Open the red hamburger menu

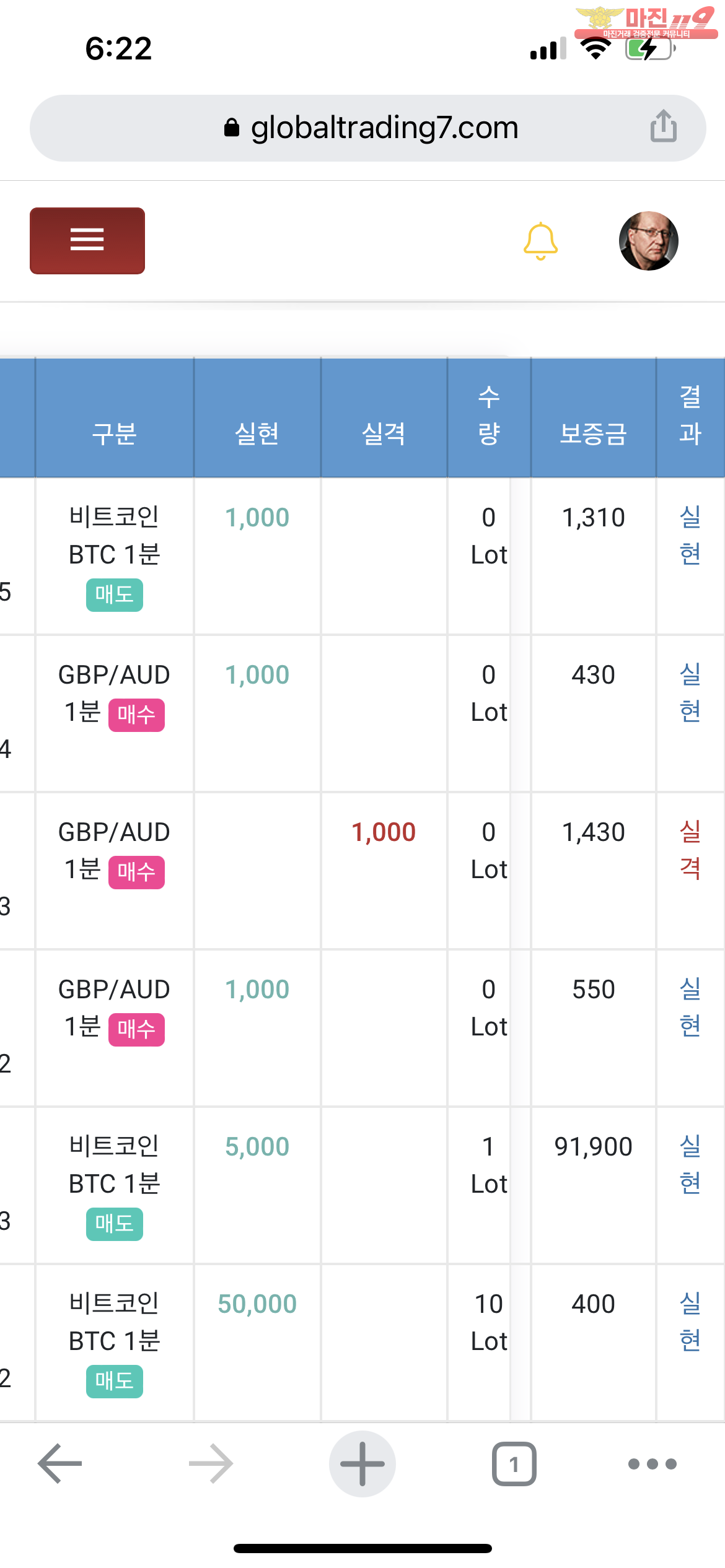tap(87, 240)
